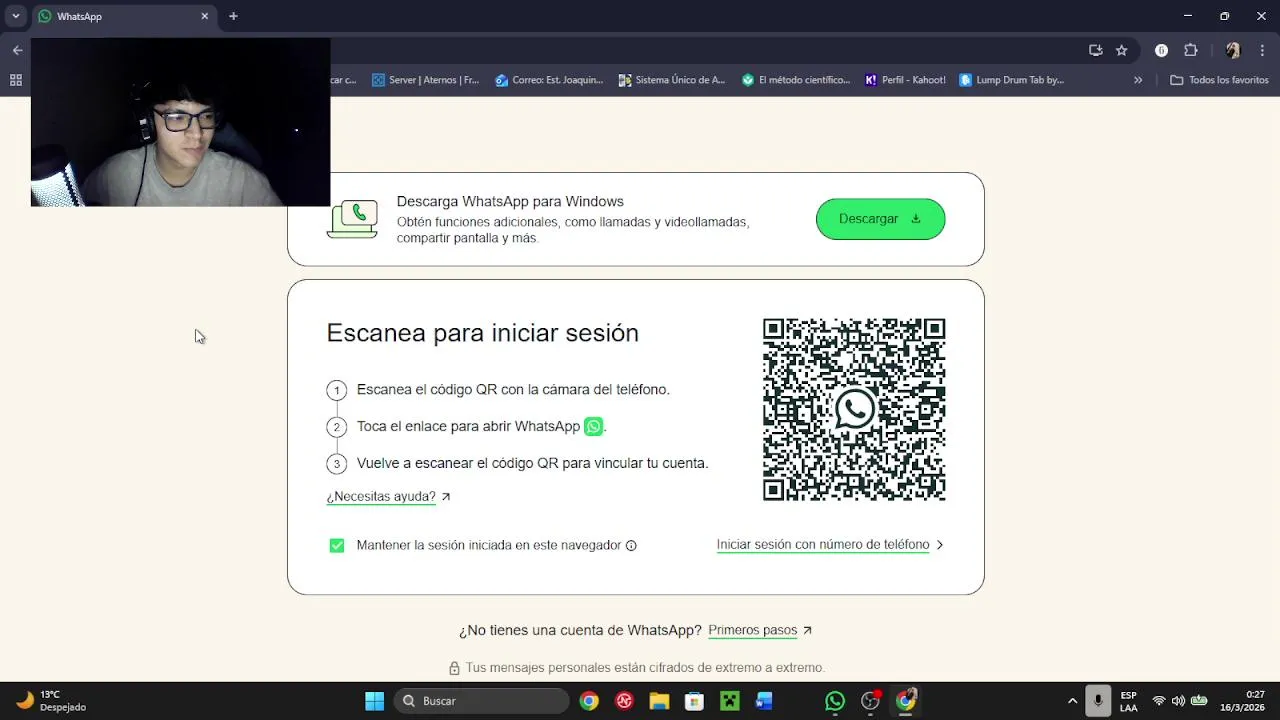Click microphone icon in system tray

pyautogui.click(x=1098, y=701)
